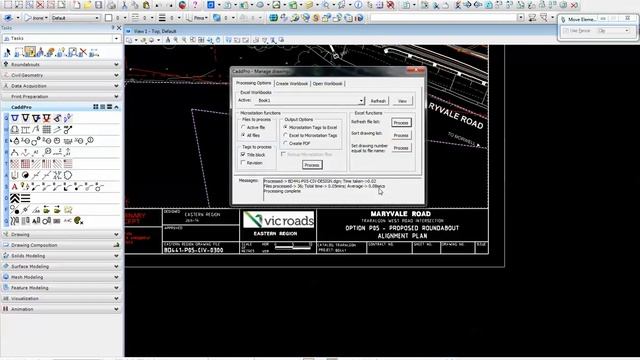Click inside the Messages text box
This screenshot has height=360, width=640.
[x=342, y=189]
